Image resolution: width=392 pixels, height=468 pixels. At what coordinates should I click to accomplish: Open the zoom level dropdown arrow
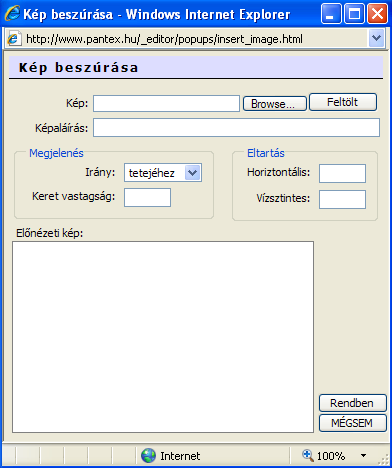(363, 456)
